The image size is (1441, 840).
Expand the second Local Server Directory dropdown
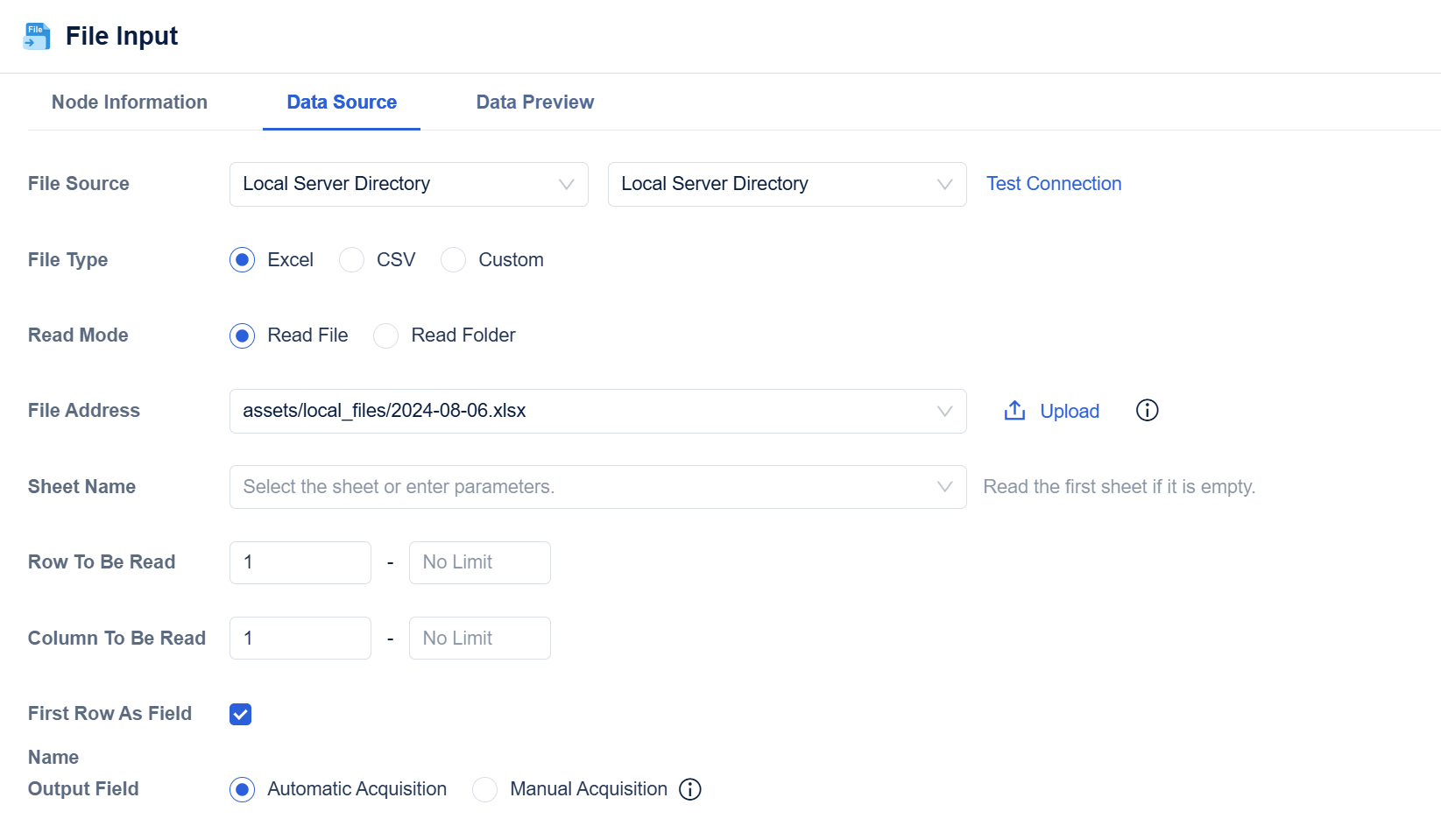[x=787, y=184]
